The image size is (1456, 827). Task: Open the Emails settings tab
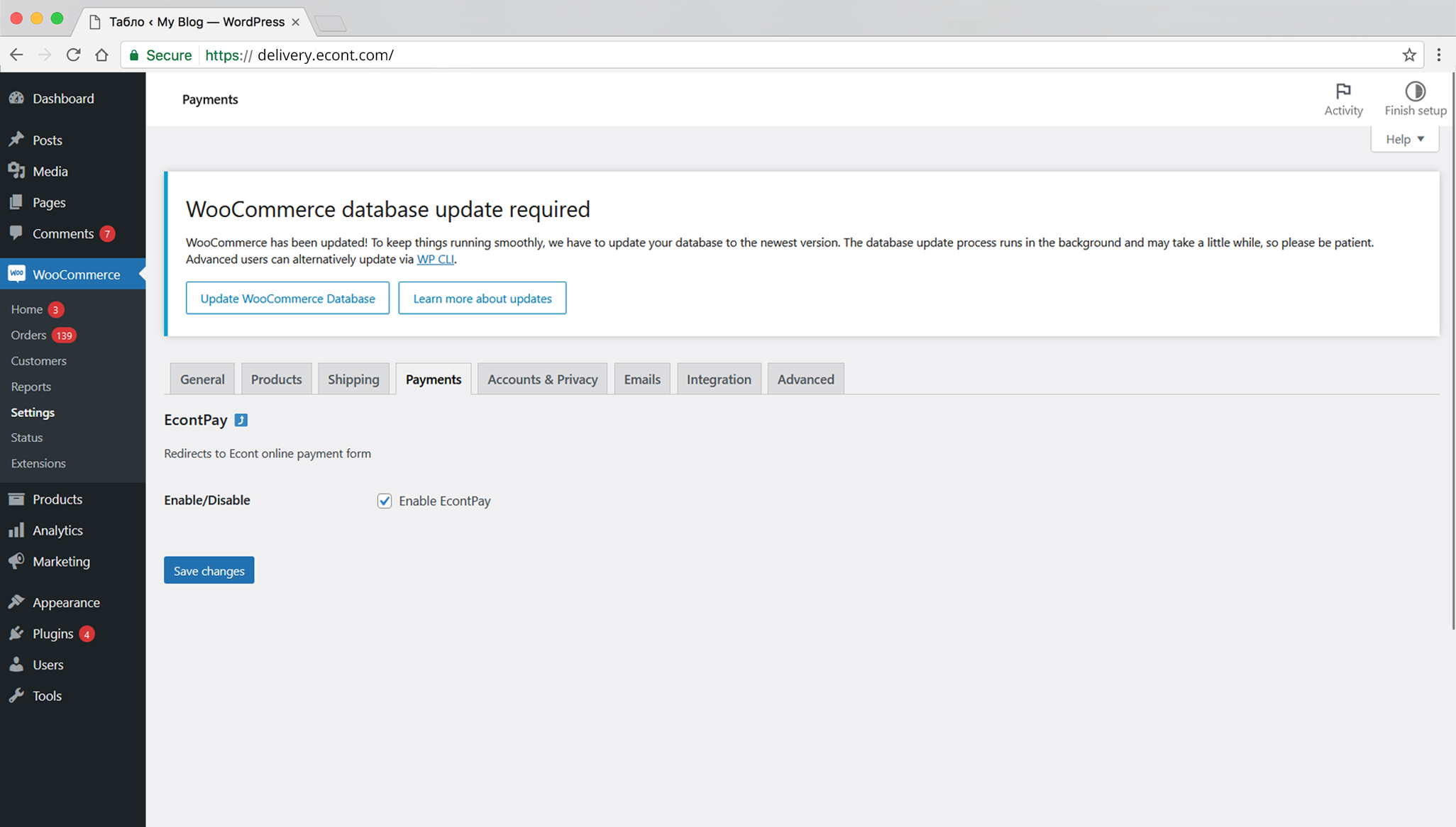click(642, 379)
